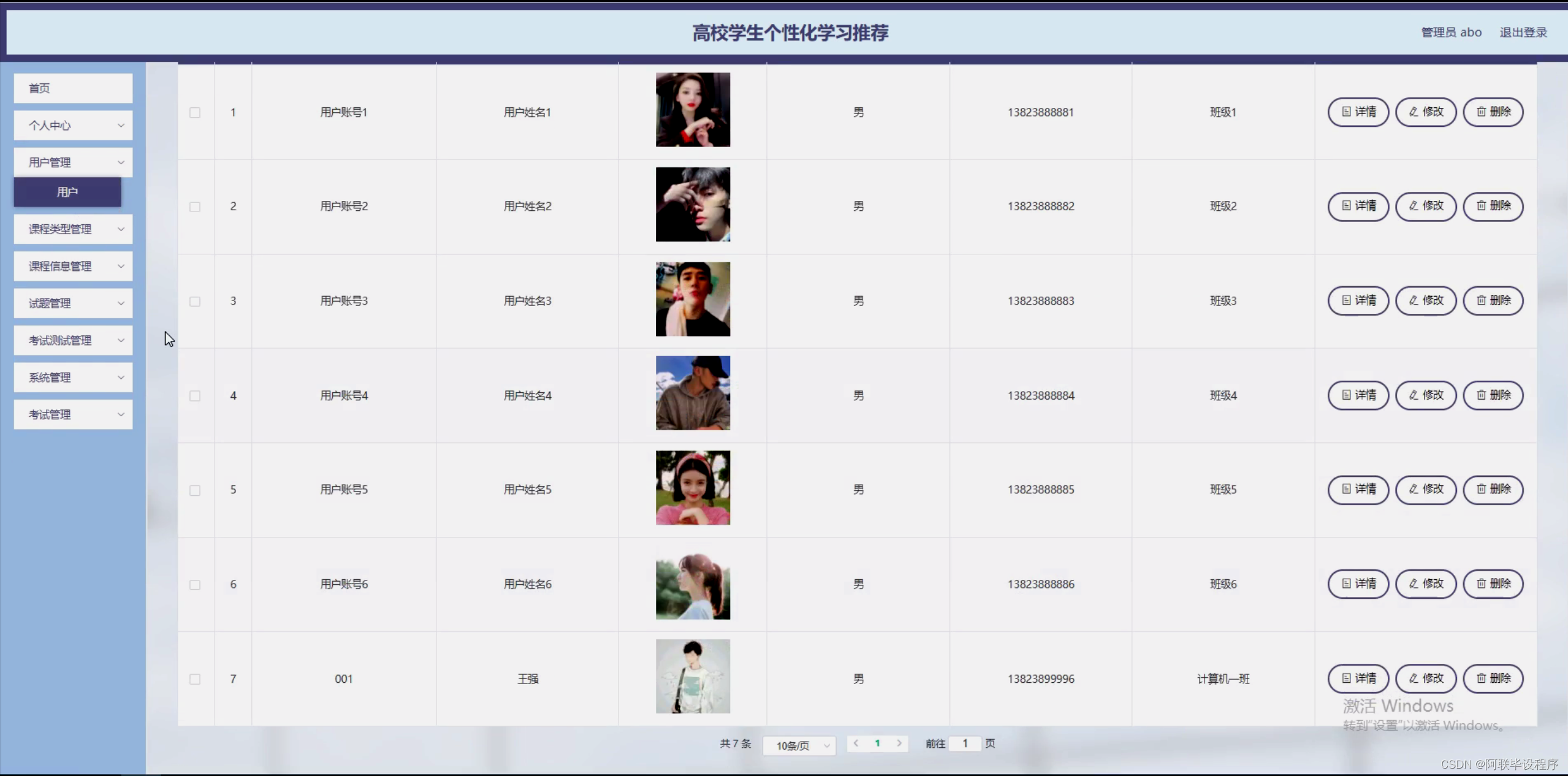Click the 退出登录 link

[x=1523, y=32]
